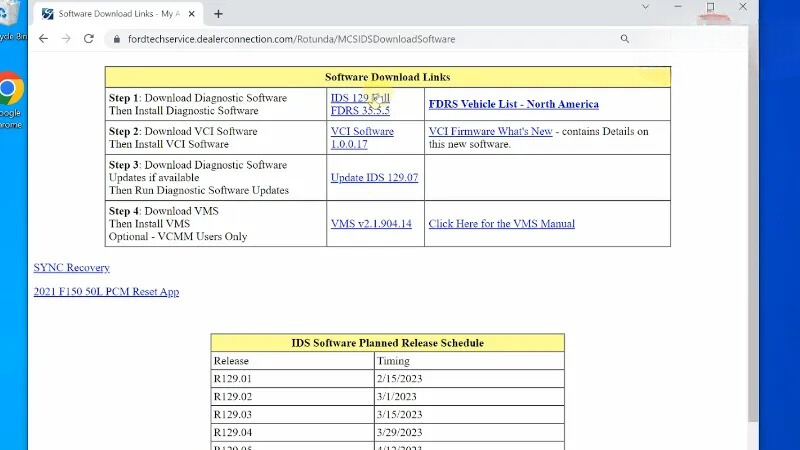Click the tab favicon icon
Viewport: 800px width, 450px height.
(47, 14)
